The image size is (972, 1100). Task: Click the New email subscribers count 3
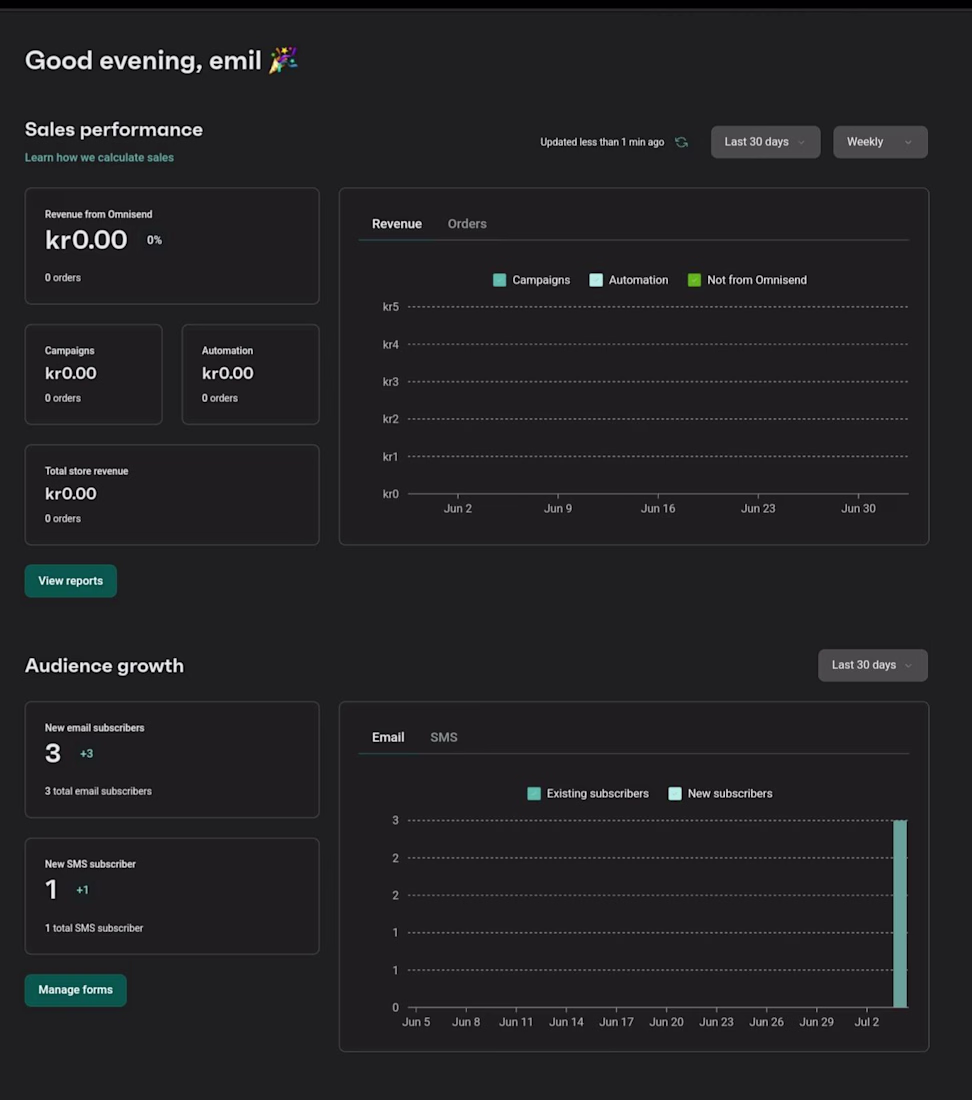[53, 753]
